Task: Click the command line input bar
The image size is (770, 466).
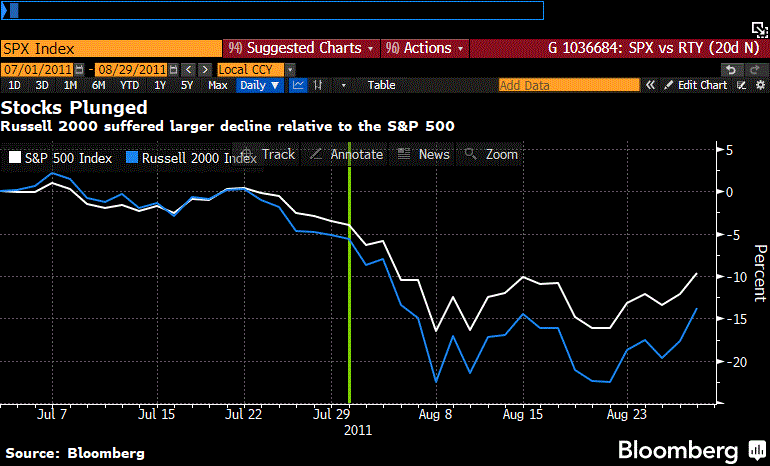Action: [x=273, y=10]
